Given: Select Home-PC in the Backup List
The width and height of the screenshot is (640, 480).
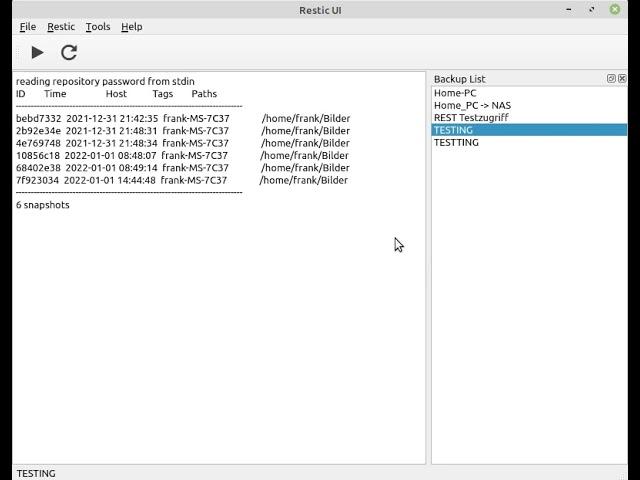Looking at the screenshot, I should coord(529,93).
